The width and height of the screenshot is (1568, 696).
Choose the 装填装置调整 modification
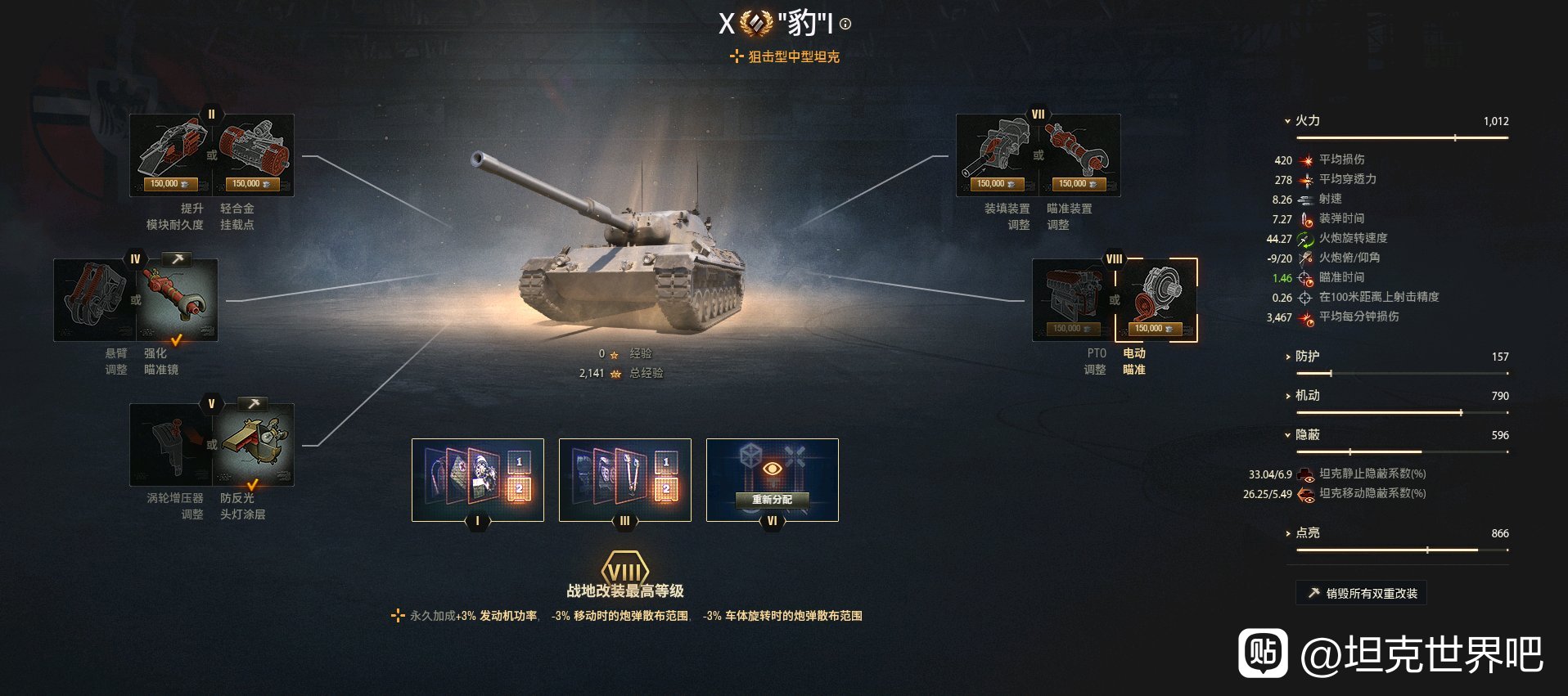tap(997, 155)
